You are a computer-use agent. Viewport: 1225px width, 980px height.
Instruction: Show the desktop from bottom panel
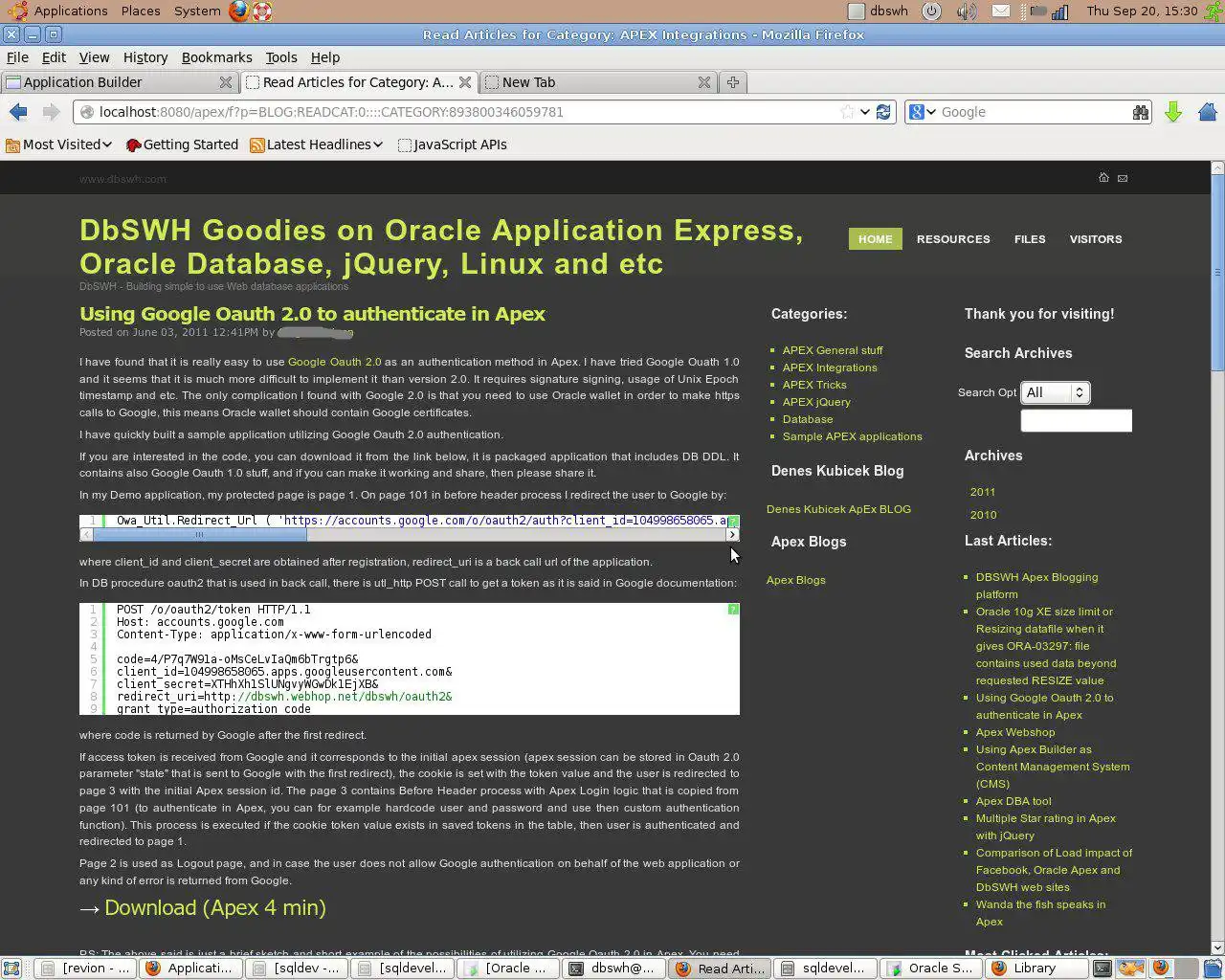click(x=11, y=968)
